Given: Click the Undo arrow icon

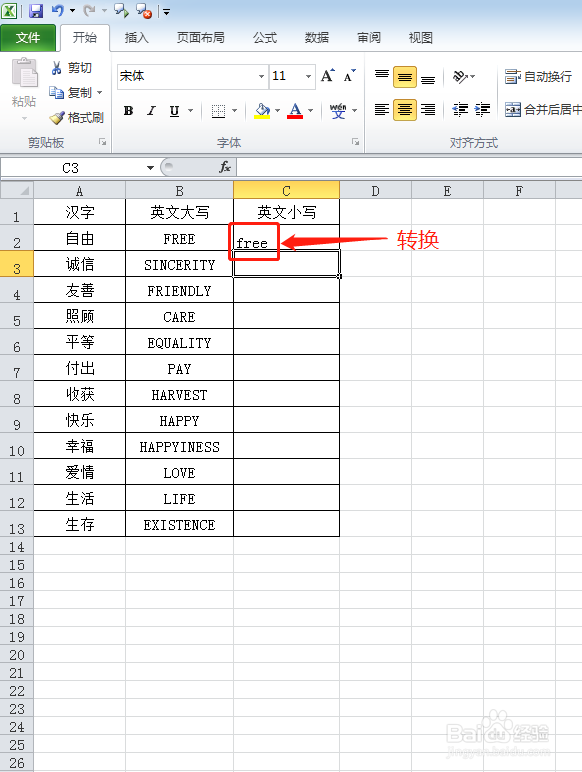Looking at the screenshot, I should (x=57, y=10).
